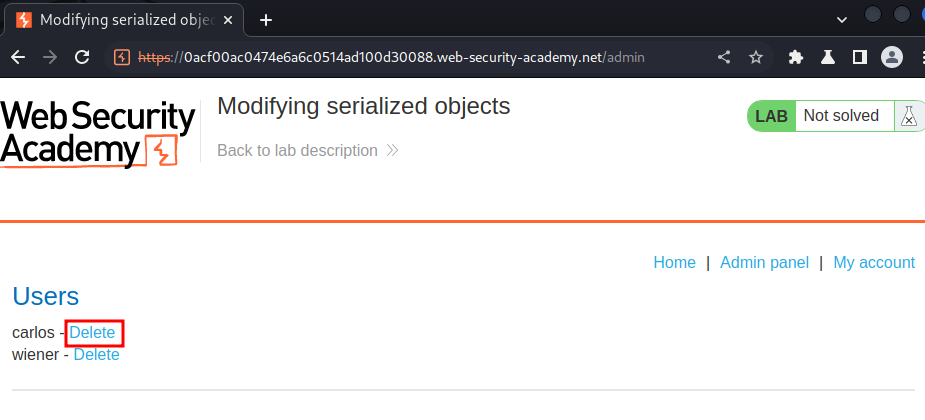Reload the page with refresh icon
Screen dimensions: 925x420
(83, 57)
